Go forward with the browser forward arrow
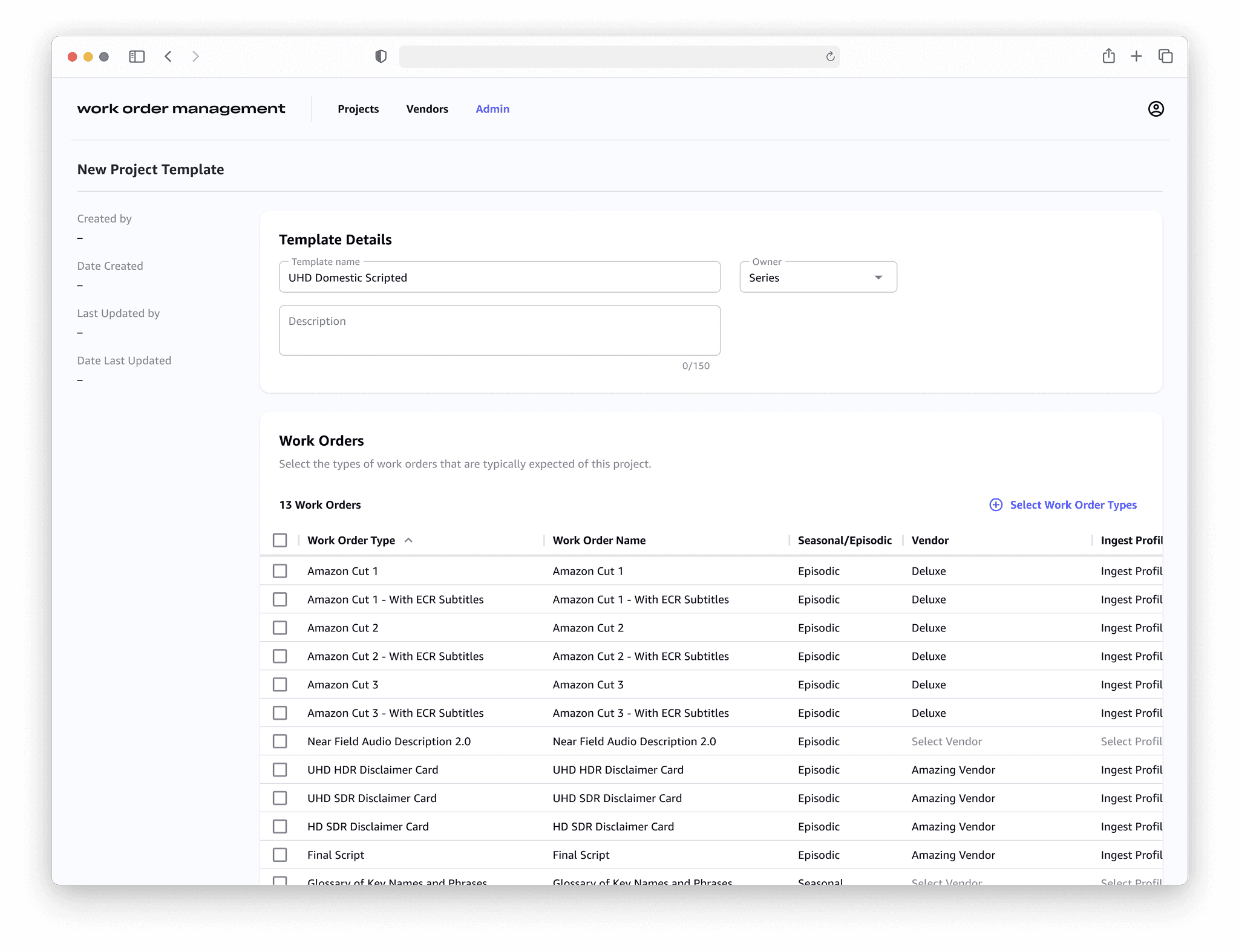Image resolution: width=1239 pixels, height=952 pixels. [195, 56]
